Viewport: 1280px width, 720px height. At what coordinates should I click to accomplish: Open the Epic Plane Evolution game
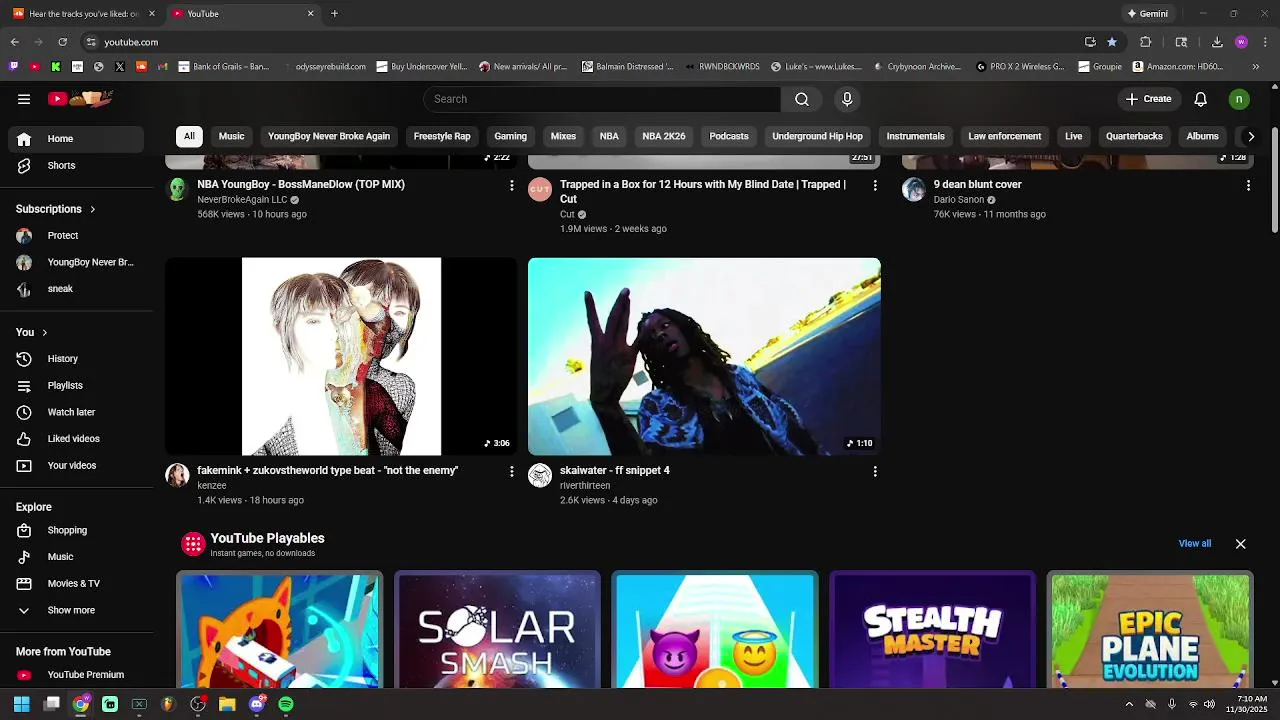pos(1150,630)
